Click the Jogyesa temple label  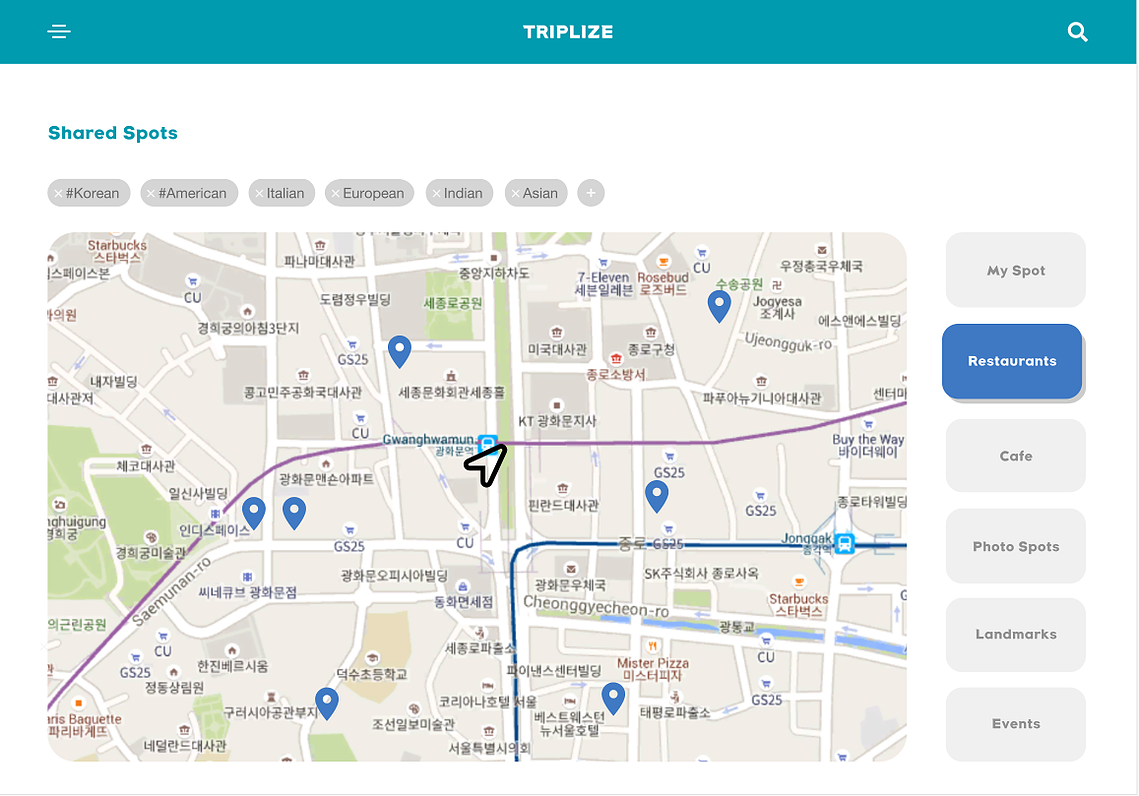tap(777, 307)
